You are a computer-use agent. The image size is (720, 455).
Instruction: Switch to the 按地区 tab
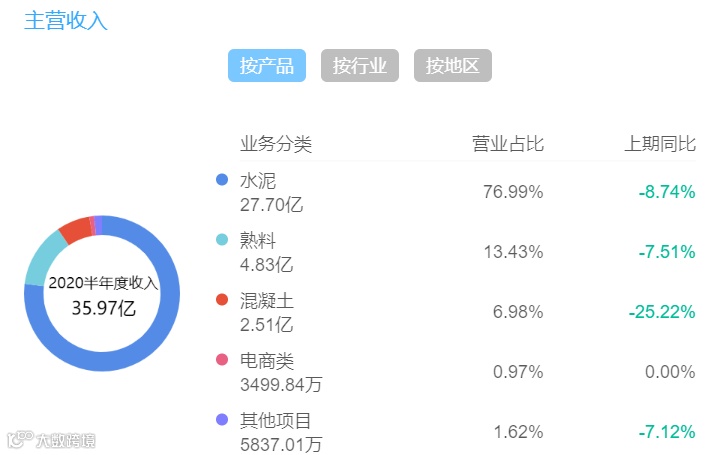click(x=453, y=66)
